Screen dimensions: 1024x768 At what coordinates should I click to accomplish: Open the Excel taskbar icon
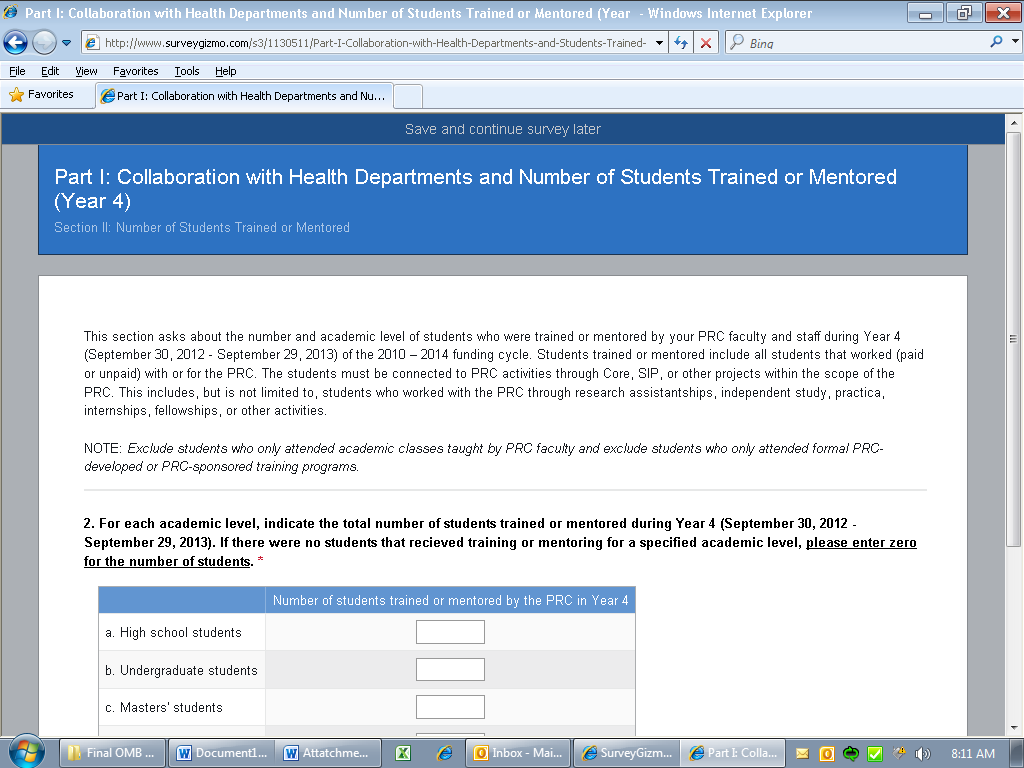click(x=404, y=754)
